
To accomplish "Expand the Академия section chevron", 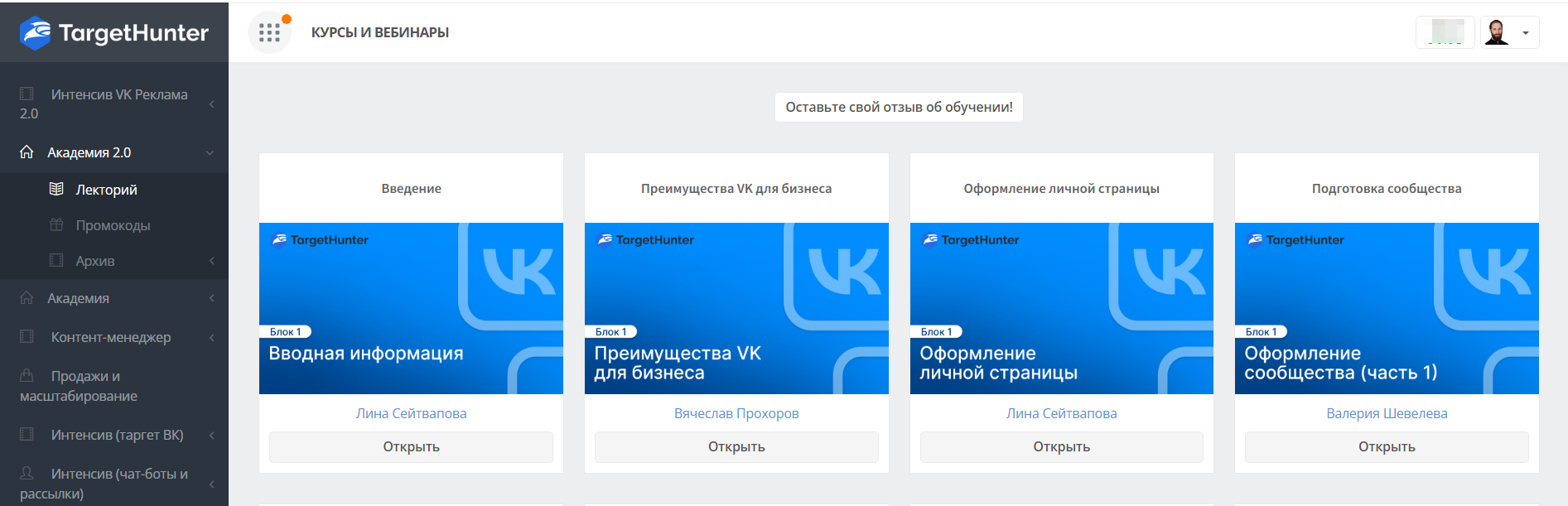I will click(211, 298).
